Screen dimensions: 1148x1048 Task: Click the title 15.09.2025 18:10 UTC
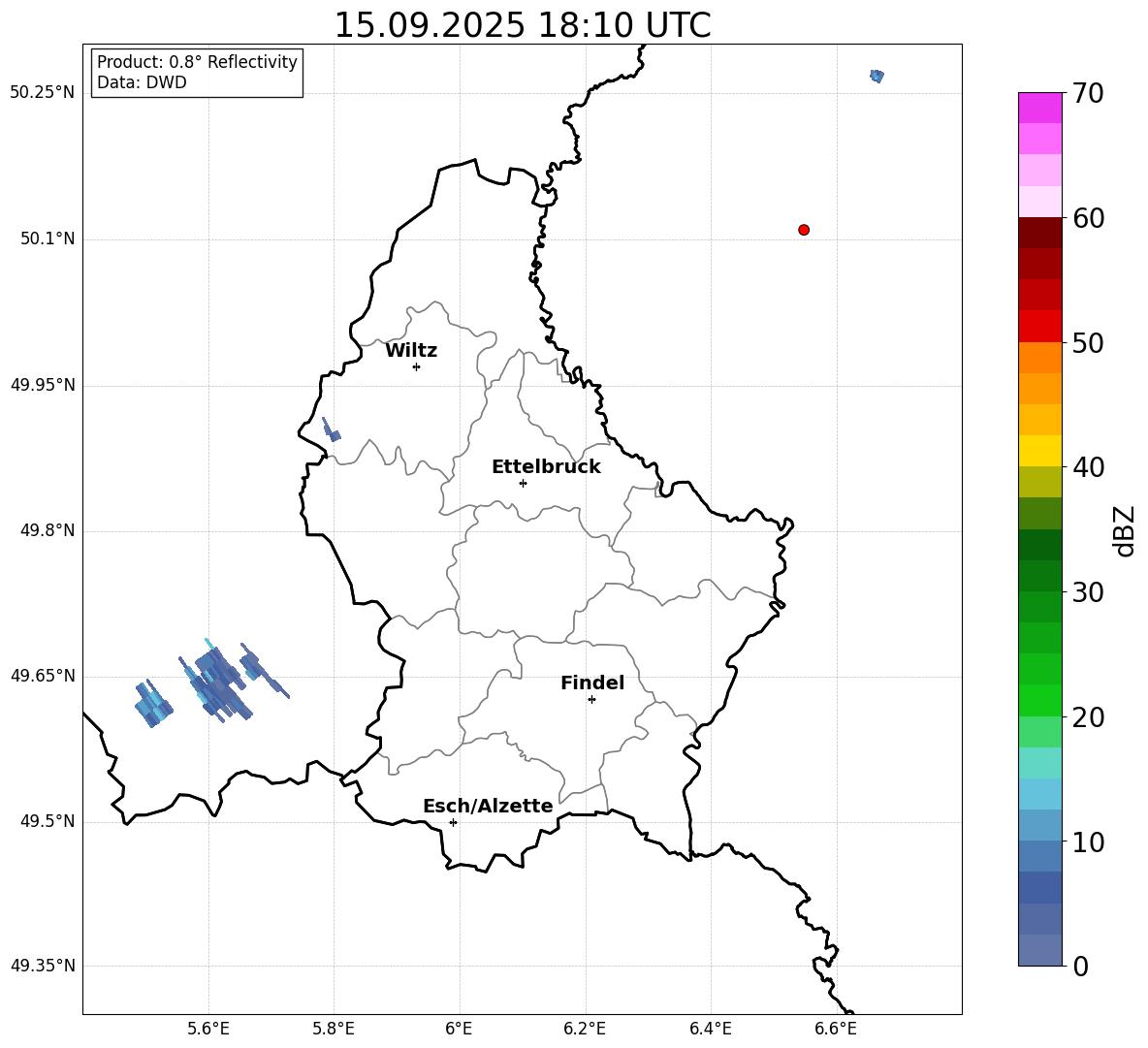point(523,25)
